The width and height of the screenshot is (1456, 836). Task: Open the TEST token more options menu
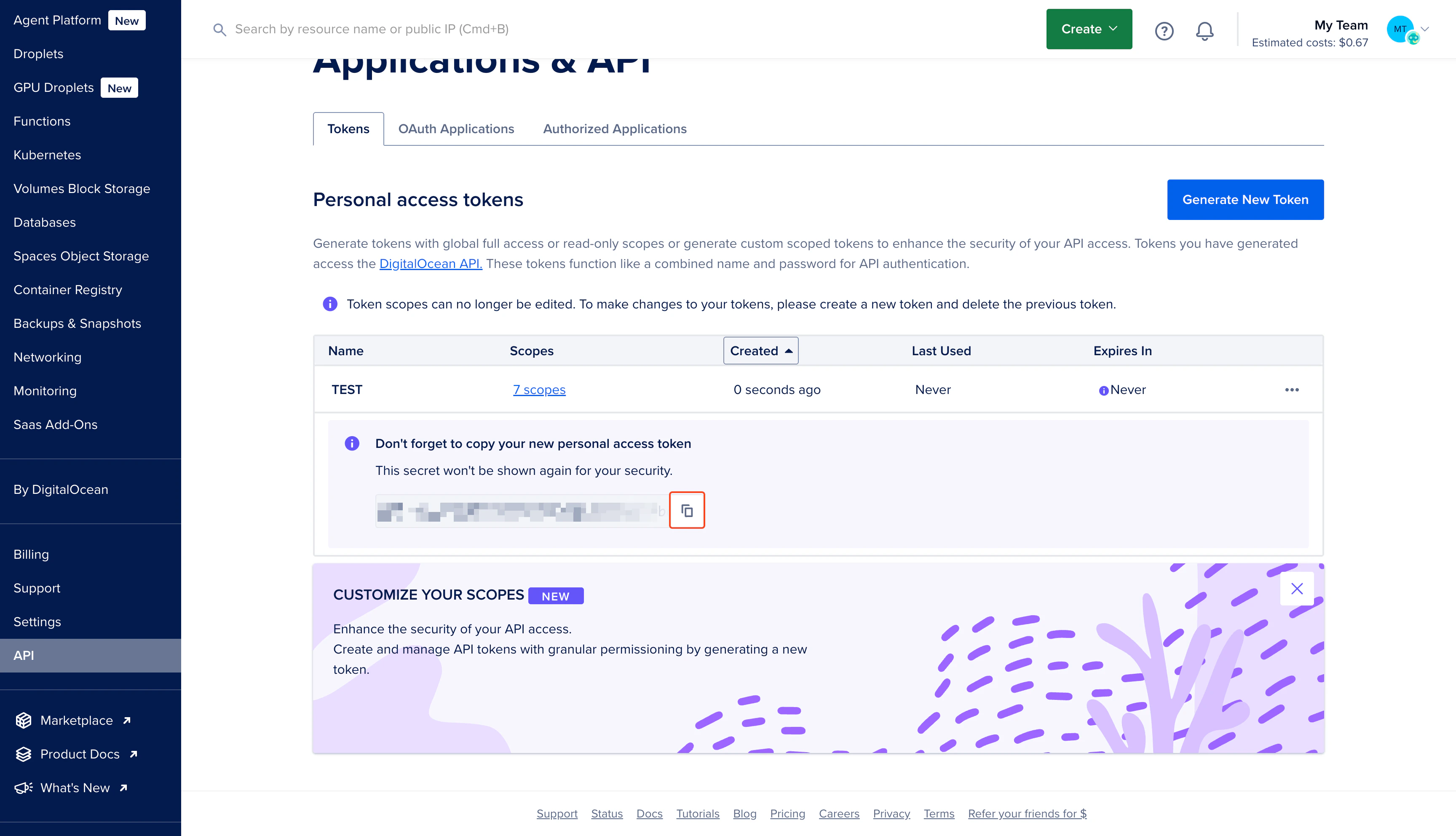point(1292,389)
